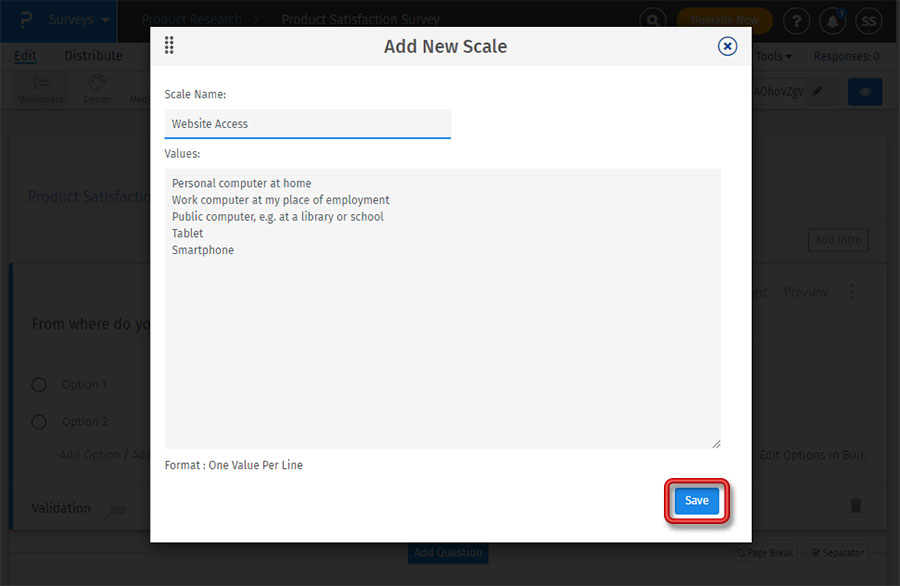Screen dimensions: 900x586
Task: Enable the Validation toggle
Action: [113, 509]
